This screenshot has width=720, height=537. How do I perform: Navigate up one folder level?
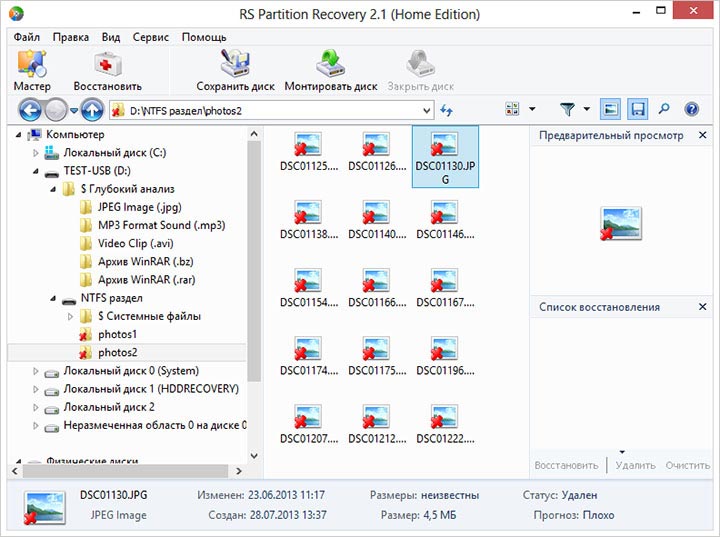pos(92,109)
